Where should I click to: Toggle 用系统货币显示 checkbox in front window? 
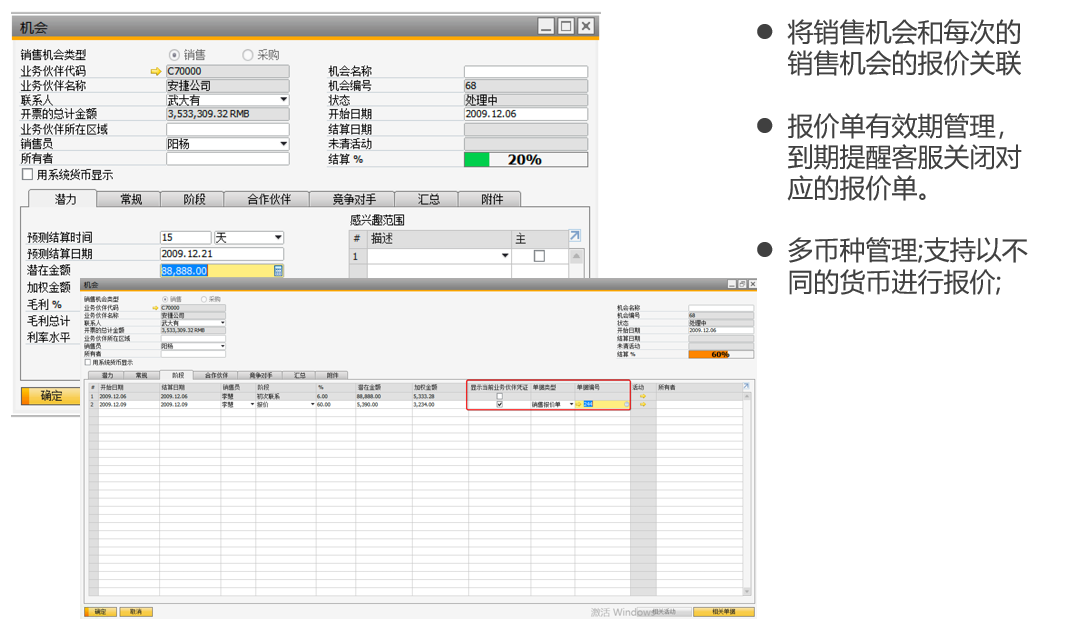coord(87,362)
